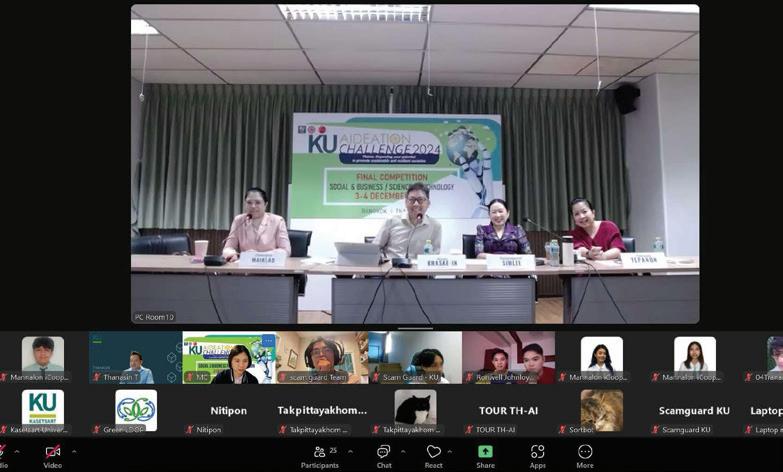
Task: Click muted mic icon on Thanasin T
Action: [x=97, y=378]
